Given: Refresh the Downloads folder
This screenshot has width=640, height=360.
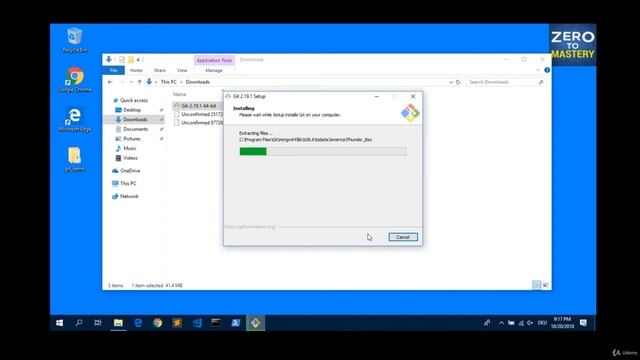Looking at the screenshot, I should point(458,82).
